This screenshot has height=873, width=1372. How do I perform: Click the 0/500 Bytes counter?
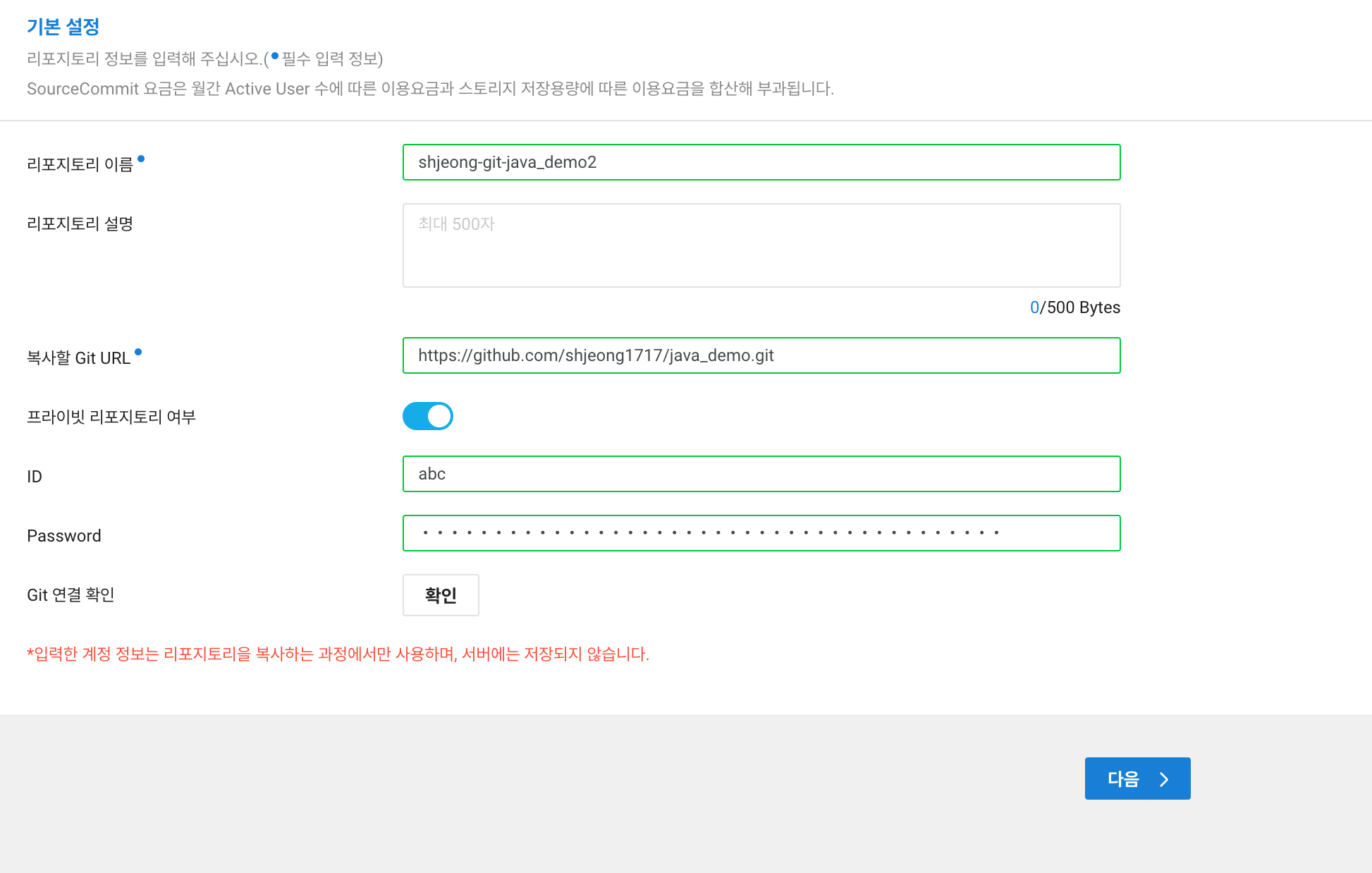1074,307
